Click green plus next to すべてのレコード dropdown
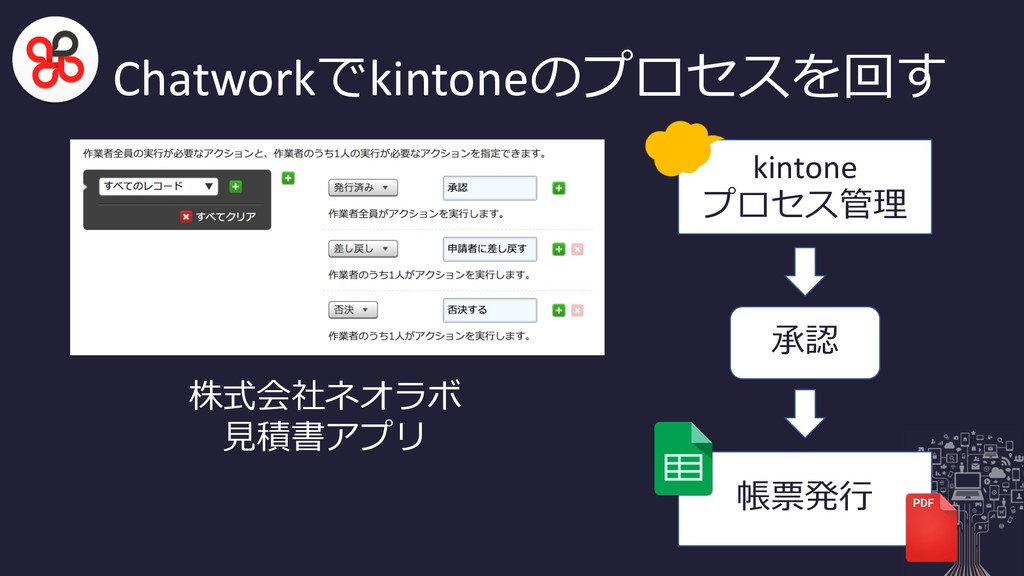The height and width of the screenshot is (576, 1024). pyautogui.click(x=236, y=187)
